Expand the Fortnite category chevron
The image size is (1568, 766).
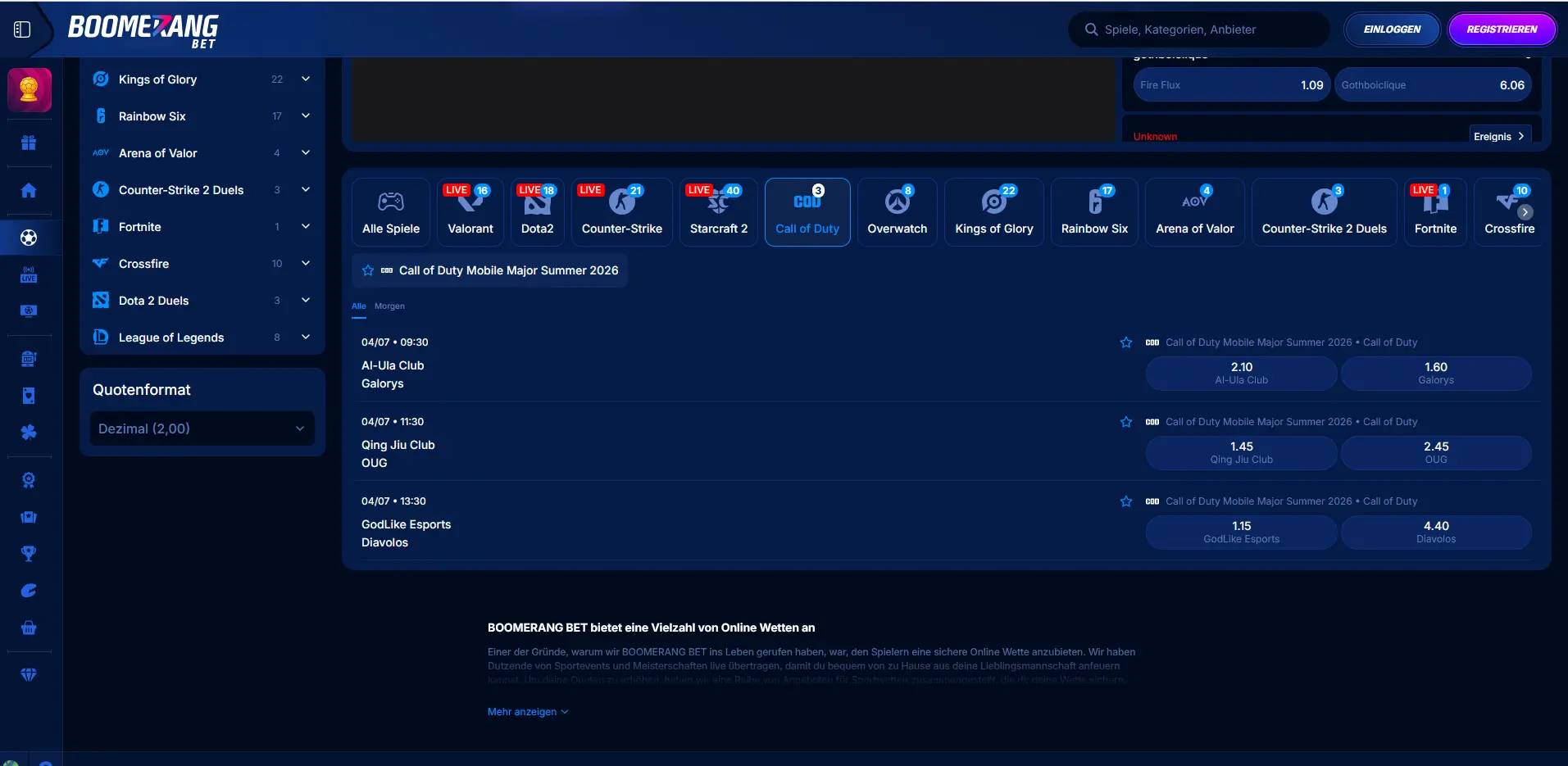306,226
